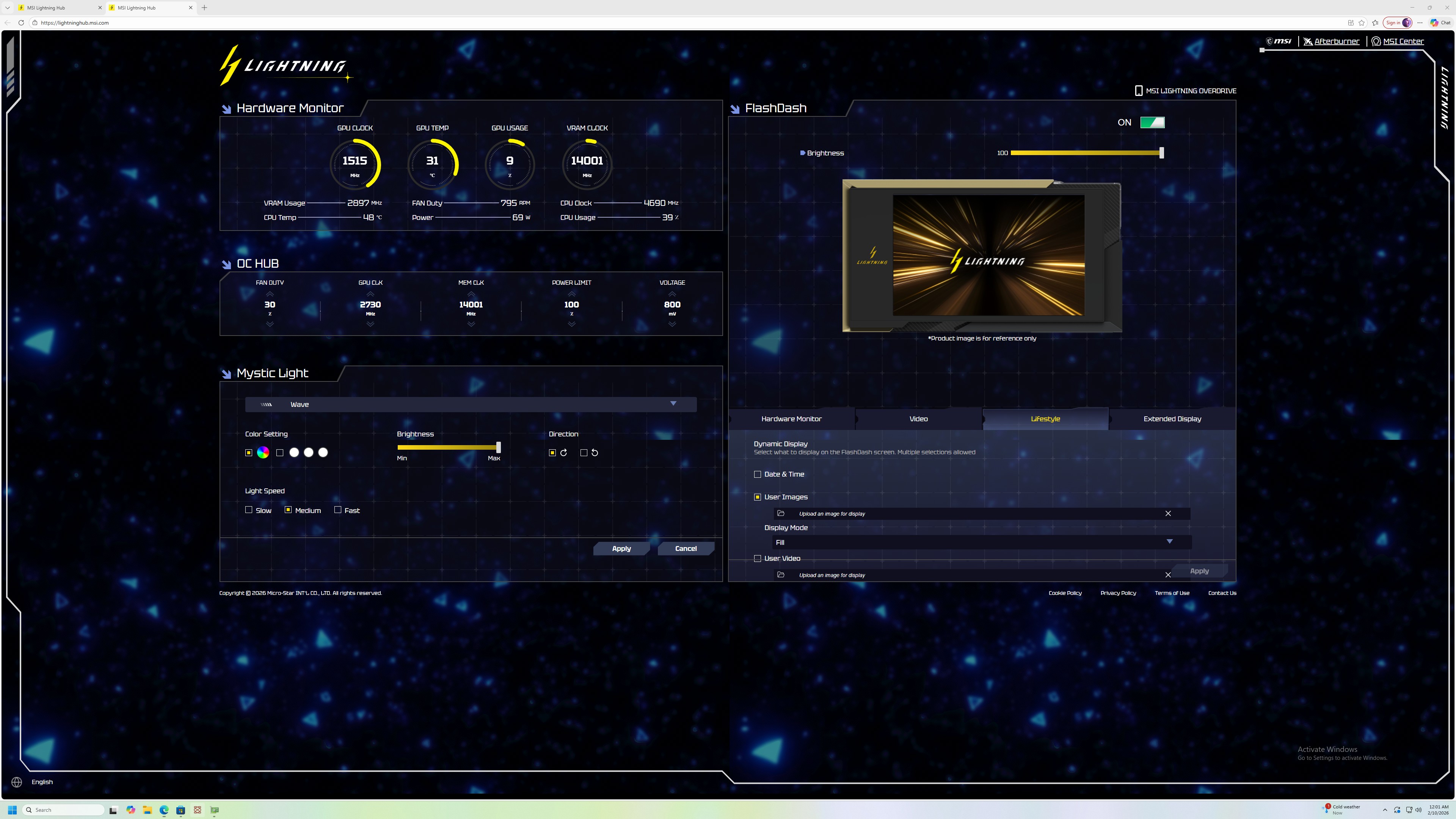The height and width of the screenshot is (819, 1456).
Task: Click the folder icon under User Images
Action: [781, 513]
